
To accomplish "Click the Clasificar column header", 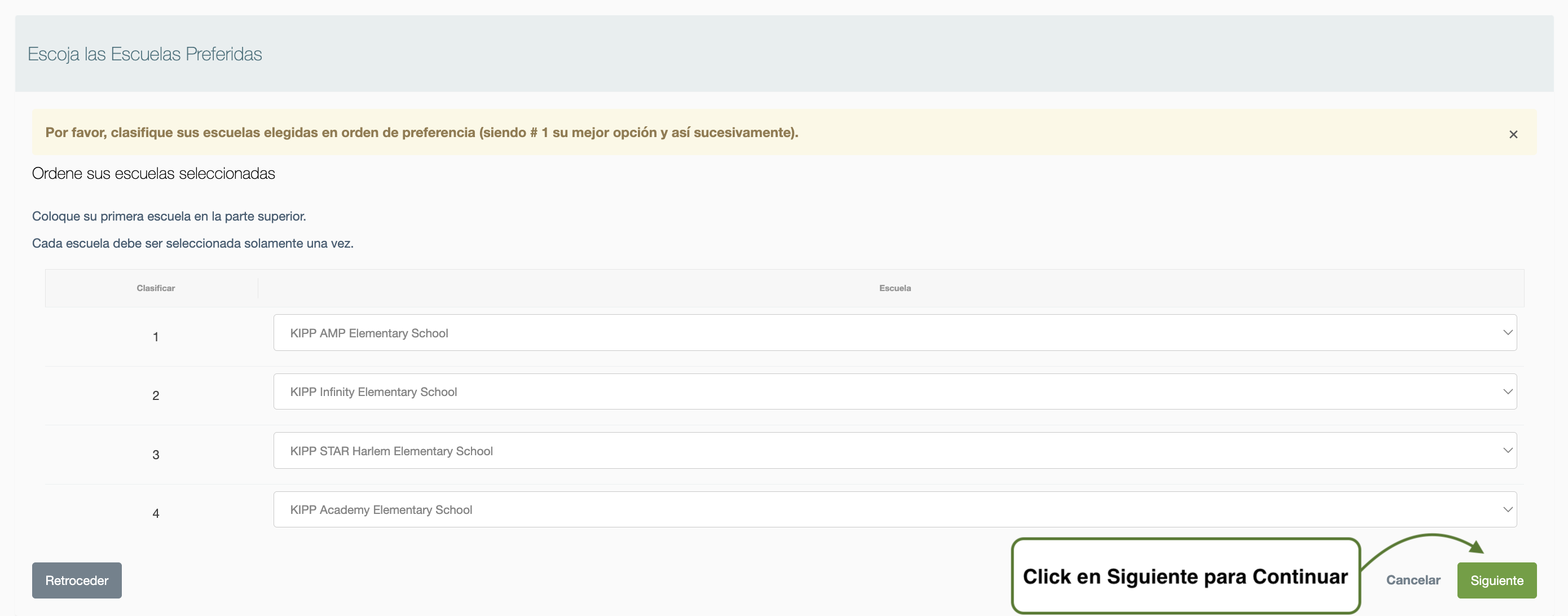I will tap(156, 288).
